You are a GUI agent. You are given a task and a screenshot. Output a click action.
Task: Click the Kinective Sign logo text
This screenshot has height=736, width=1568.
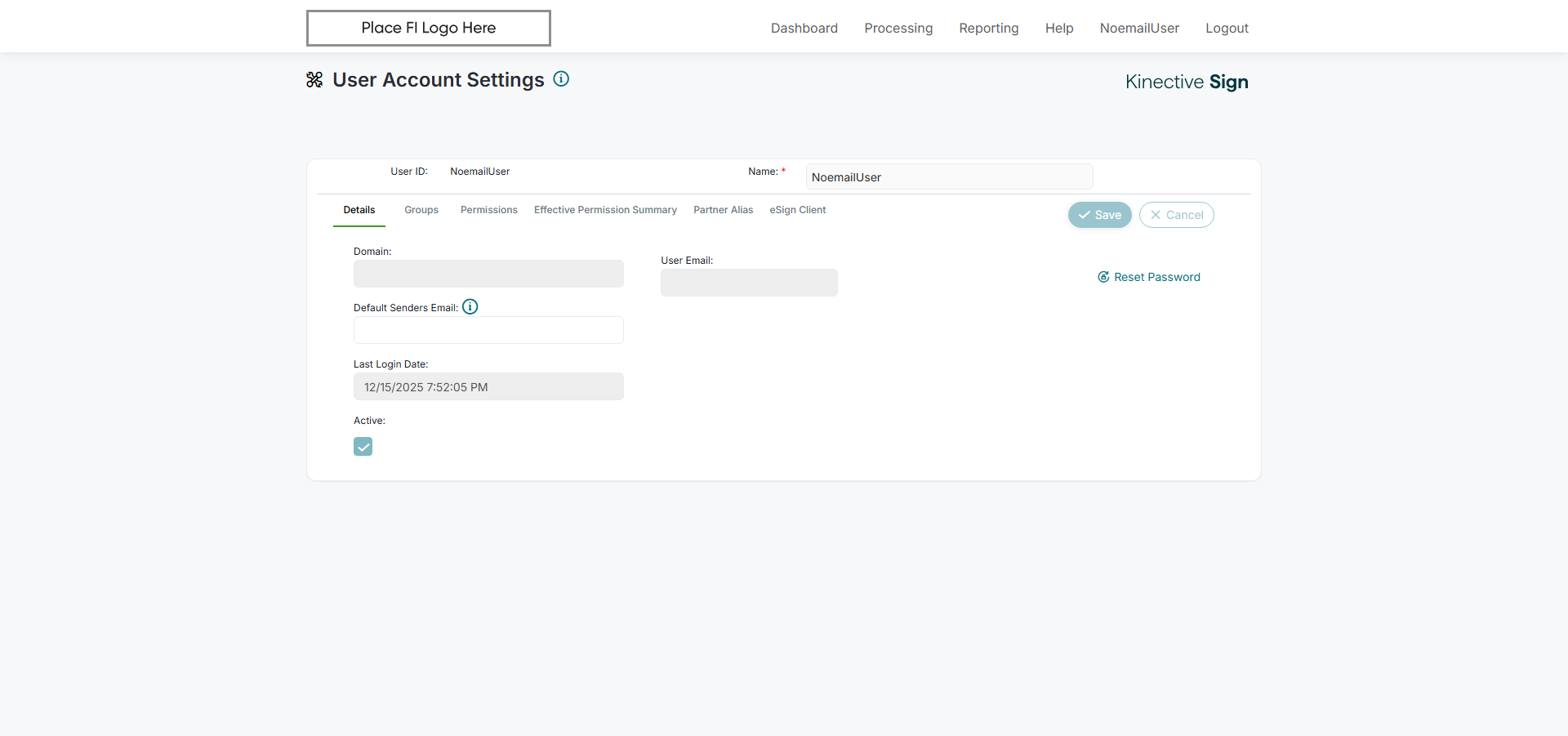pos(1187,82)
